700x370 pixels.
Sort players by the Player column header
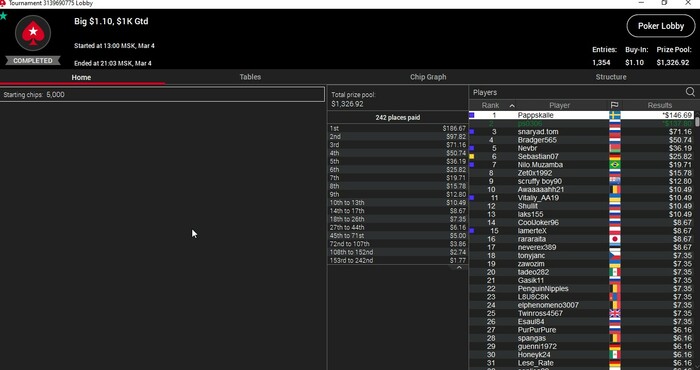tap(559, 105)
